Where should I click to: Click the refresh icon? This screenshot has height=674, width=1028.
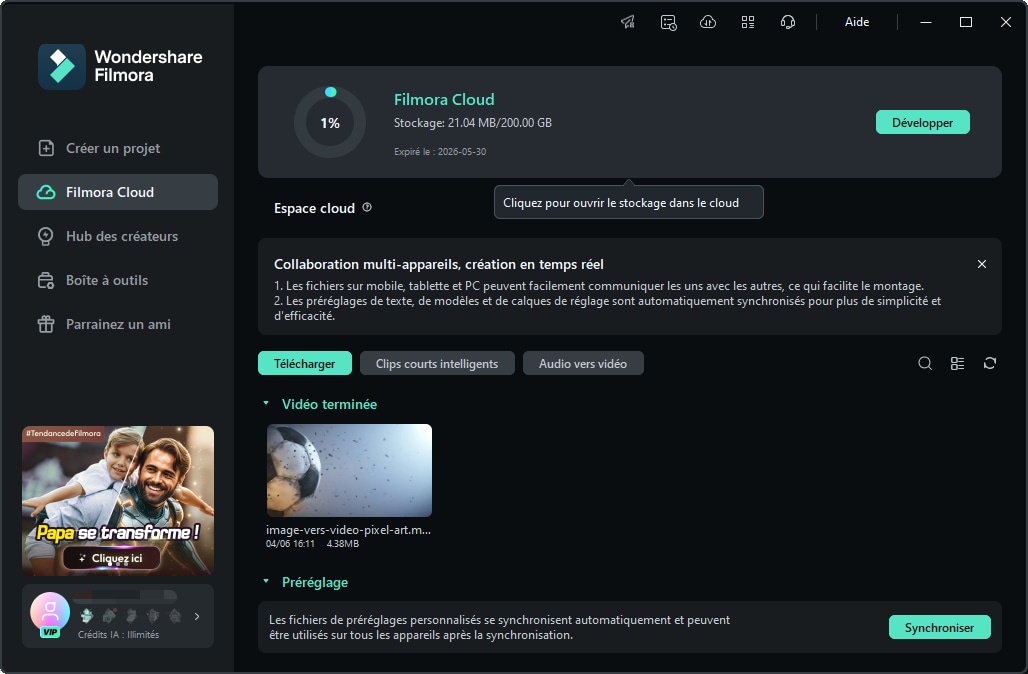click(990, 363)
